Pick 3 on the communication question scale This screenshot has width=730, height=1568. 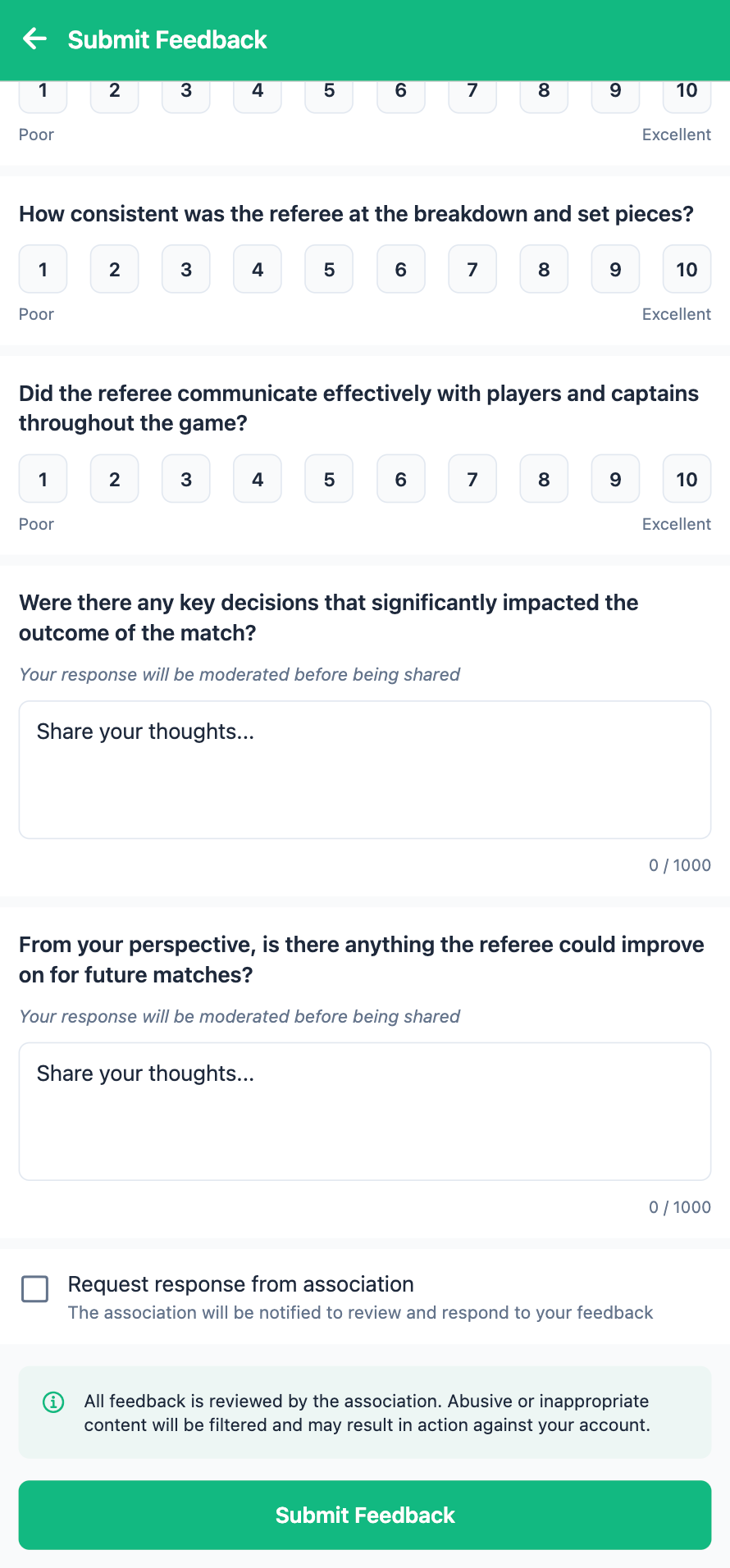coord(185,478)
